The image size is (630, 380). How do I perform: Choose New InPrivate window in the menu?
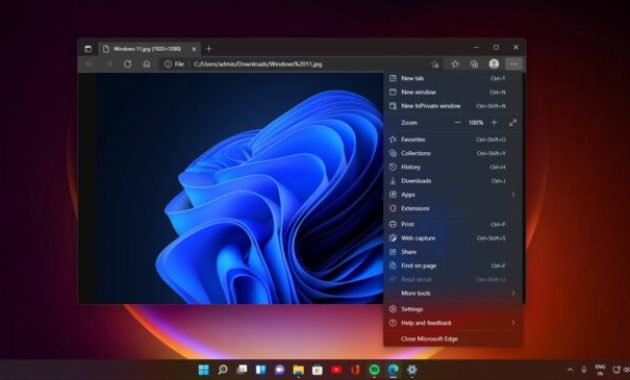pos(453,106)
